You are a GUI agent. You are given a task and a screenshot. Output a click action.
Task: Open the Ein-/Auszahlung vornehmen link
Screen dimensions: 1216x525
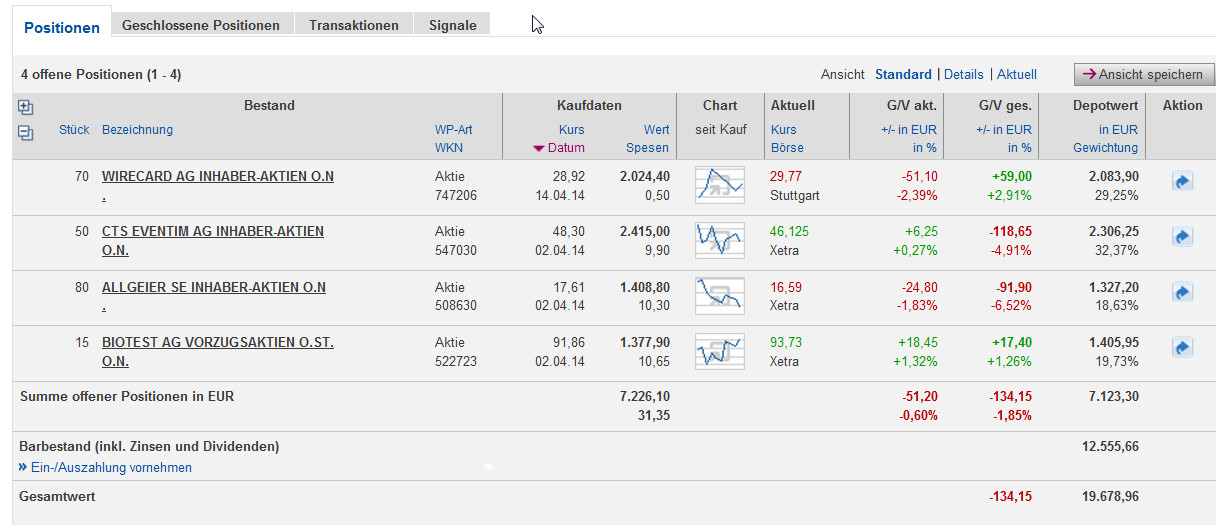[x=111, y=467]
